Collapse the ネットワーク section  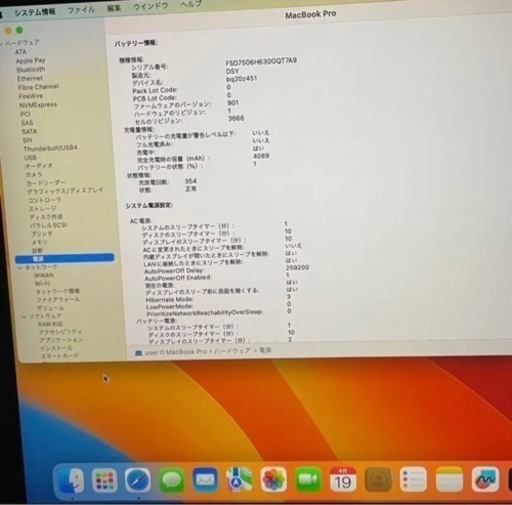(20, 267)
